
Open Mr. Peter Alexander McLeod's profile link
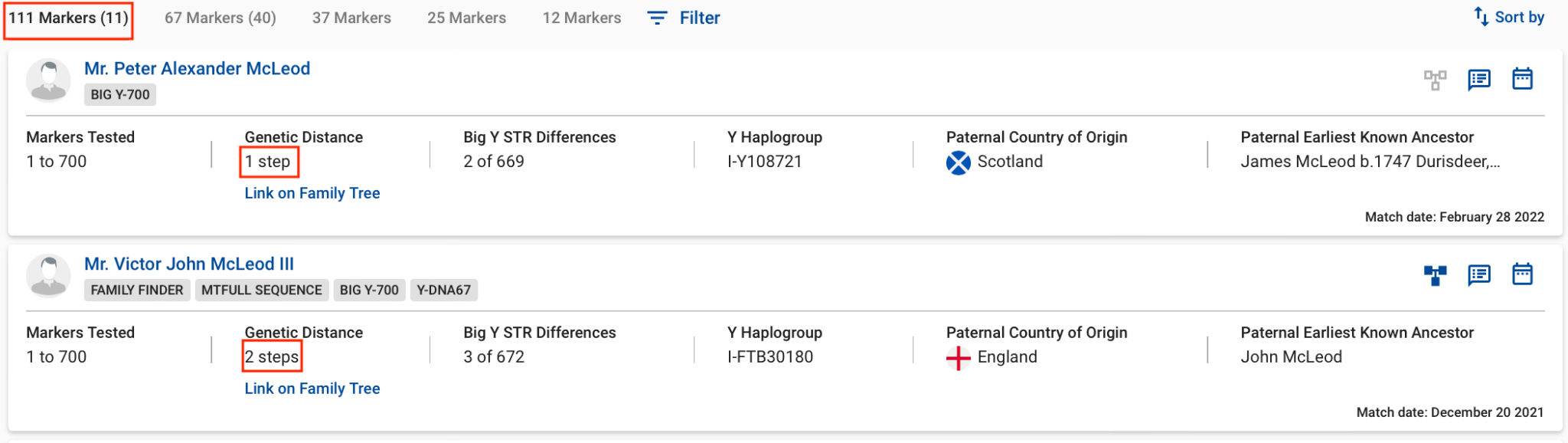point(197,68)
